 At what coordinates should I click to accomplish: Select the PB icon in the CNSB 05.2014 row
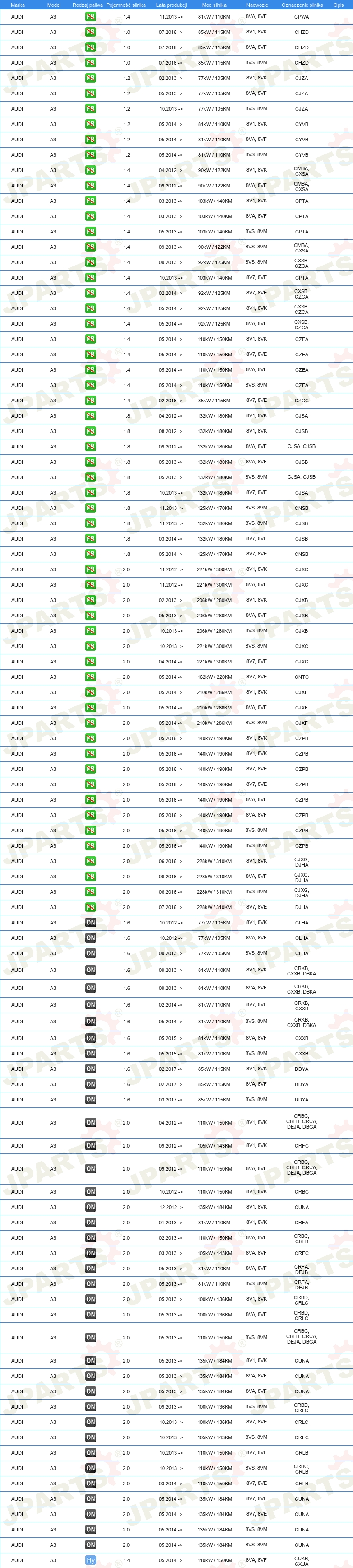(x=90, y=554)
